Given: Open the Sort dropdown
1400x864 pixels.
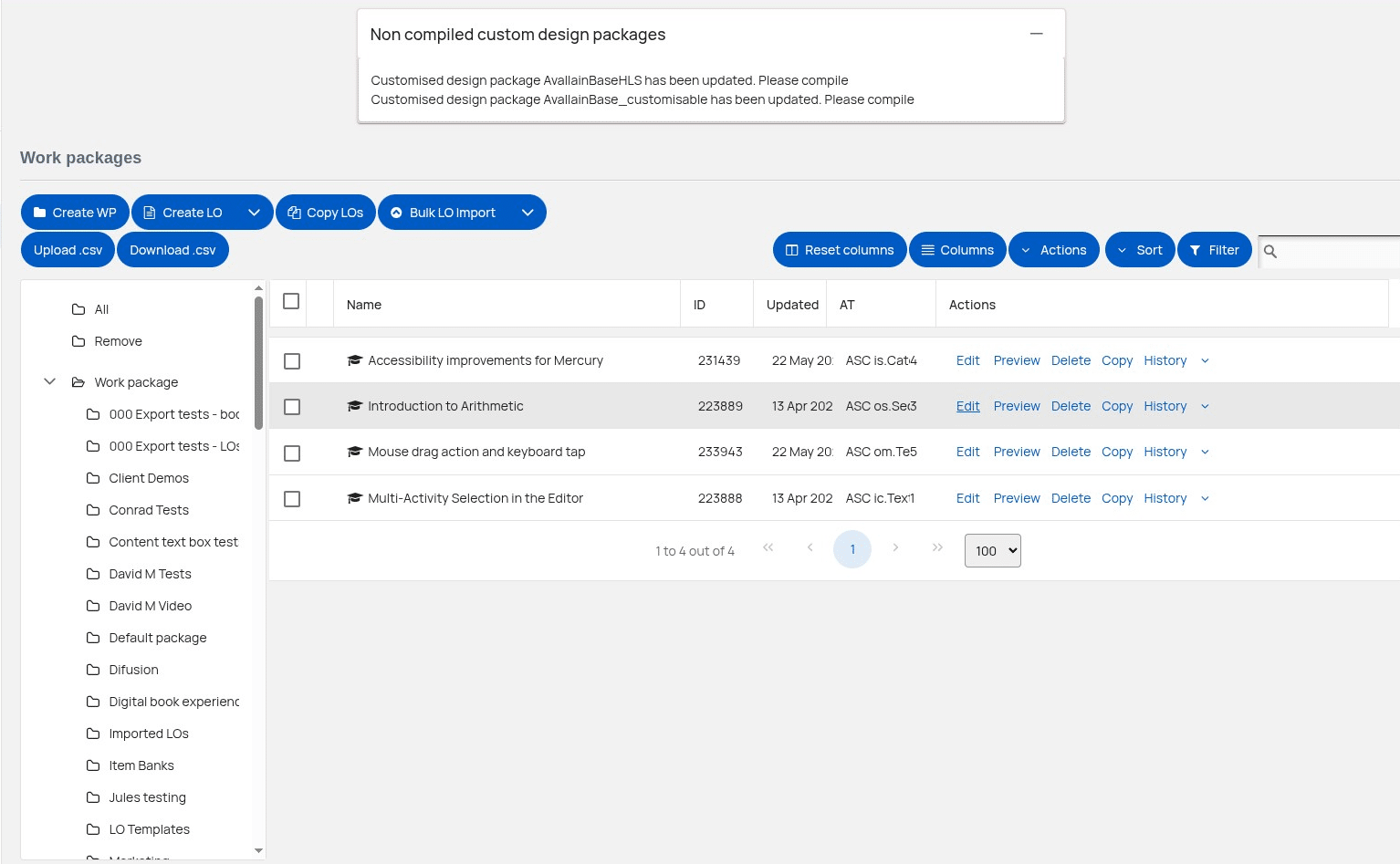Looking at the screenshot, I should coord(1140,250).
